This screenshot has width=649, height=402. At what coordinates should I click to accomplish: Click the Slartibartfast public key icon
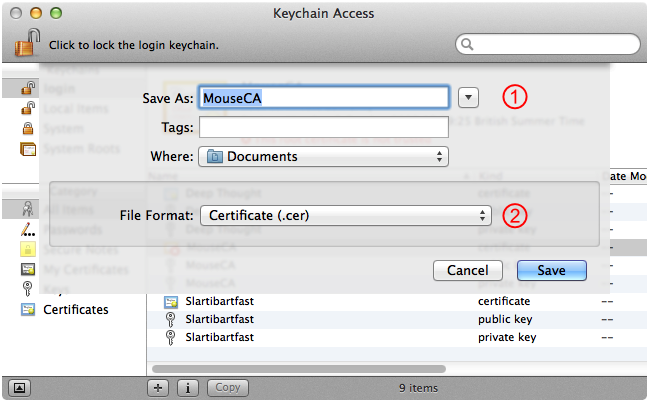(x=170, y=320)
